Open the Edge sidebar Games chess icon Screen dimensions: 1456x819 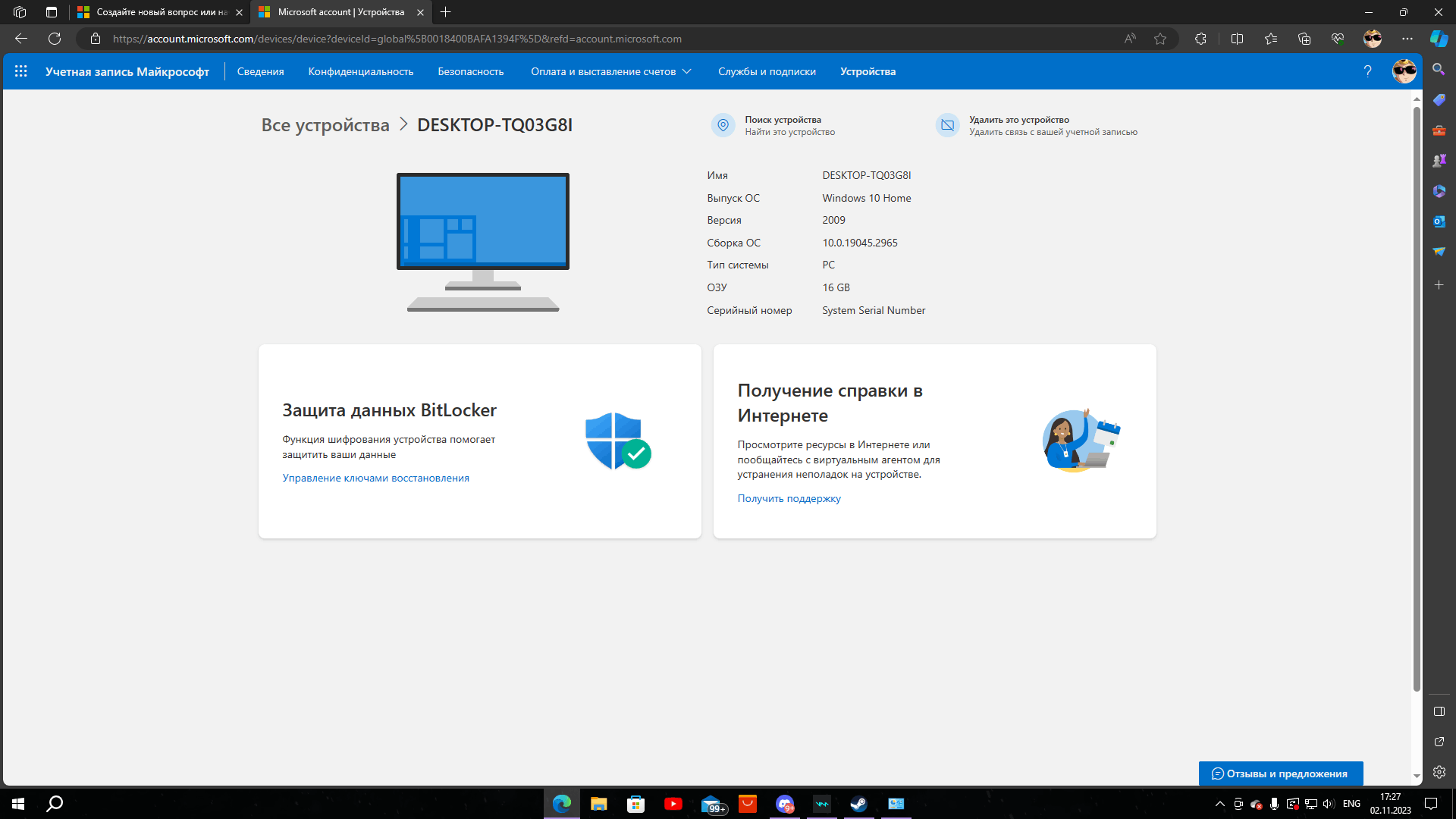(1439, 160)
